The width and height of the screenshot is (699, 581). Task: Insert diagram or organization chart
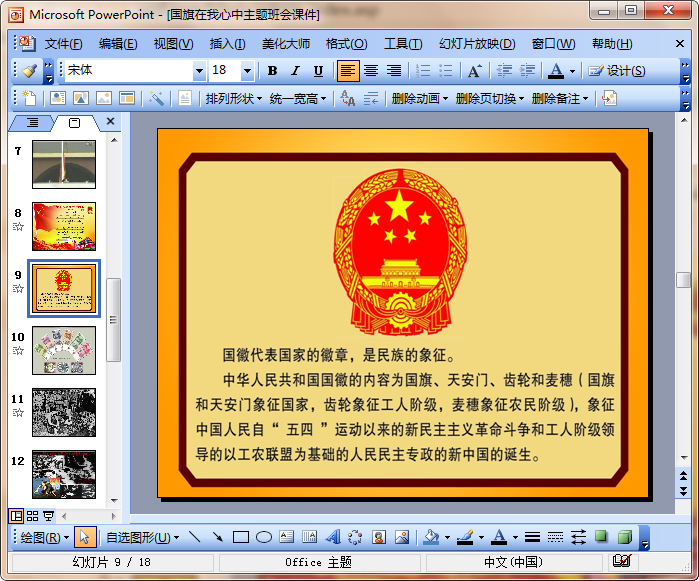coord(355,537)
